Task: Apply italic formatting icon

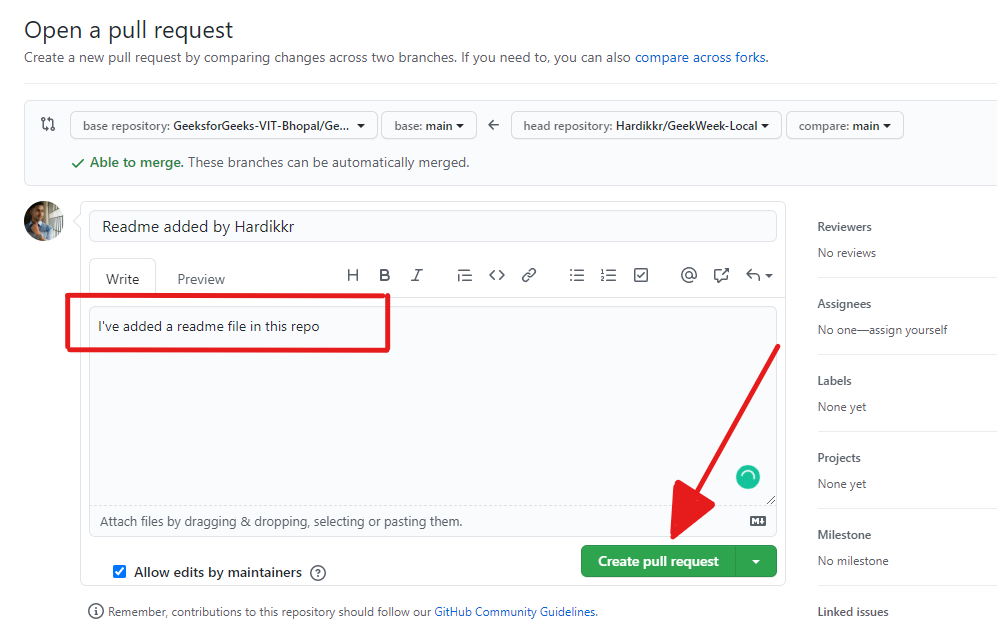Action: (416, 275)
